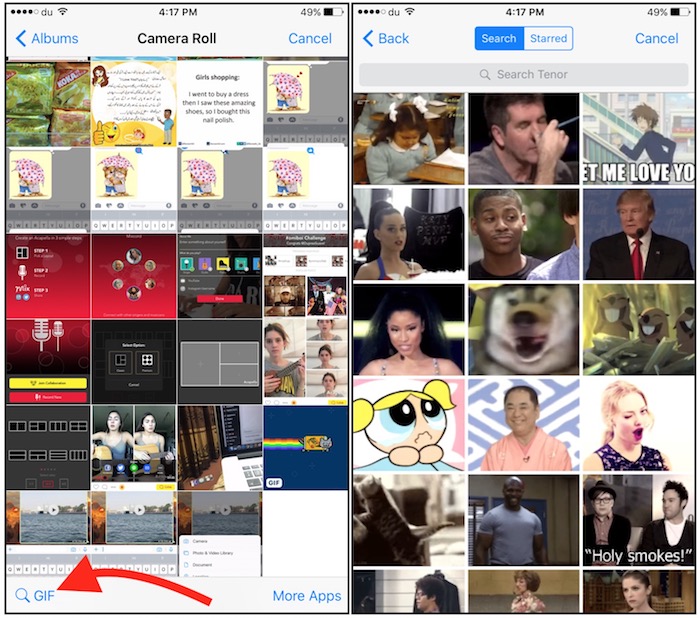700x618 pixels.
Task: Open the red microphone app screenshot
Action: (48, 361)
